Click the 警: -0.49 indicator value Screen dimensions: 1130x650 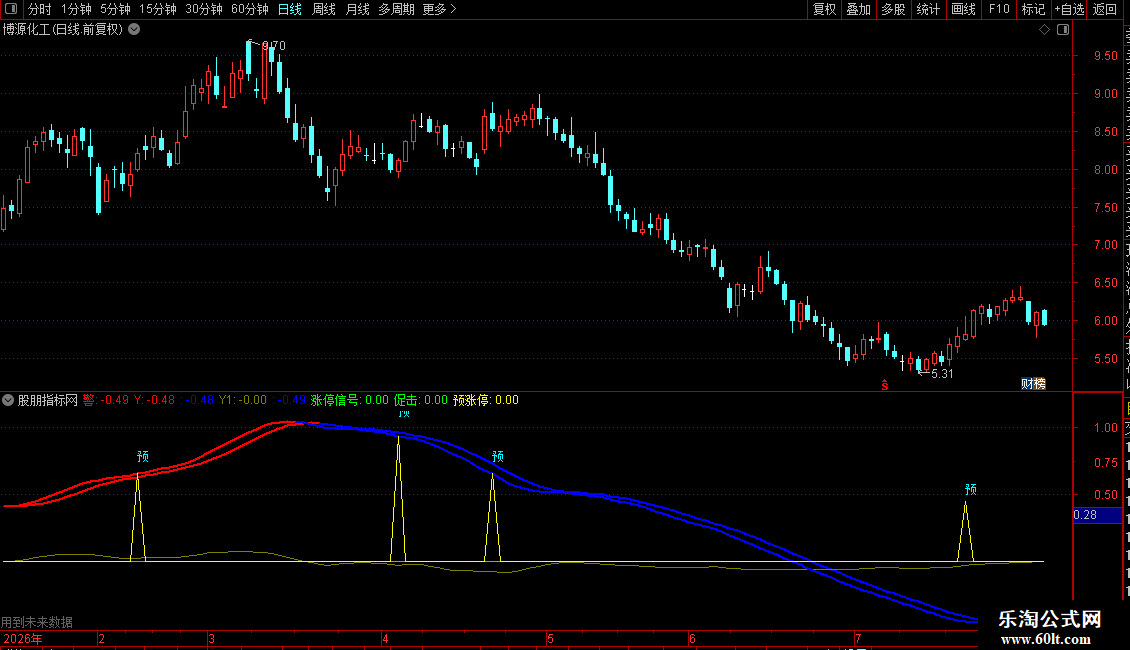(106, 400)
